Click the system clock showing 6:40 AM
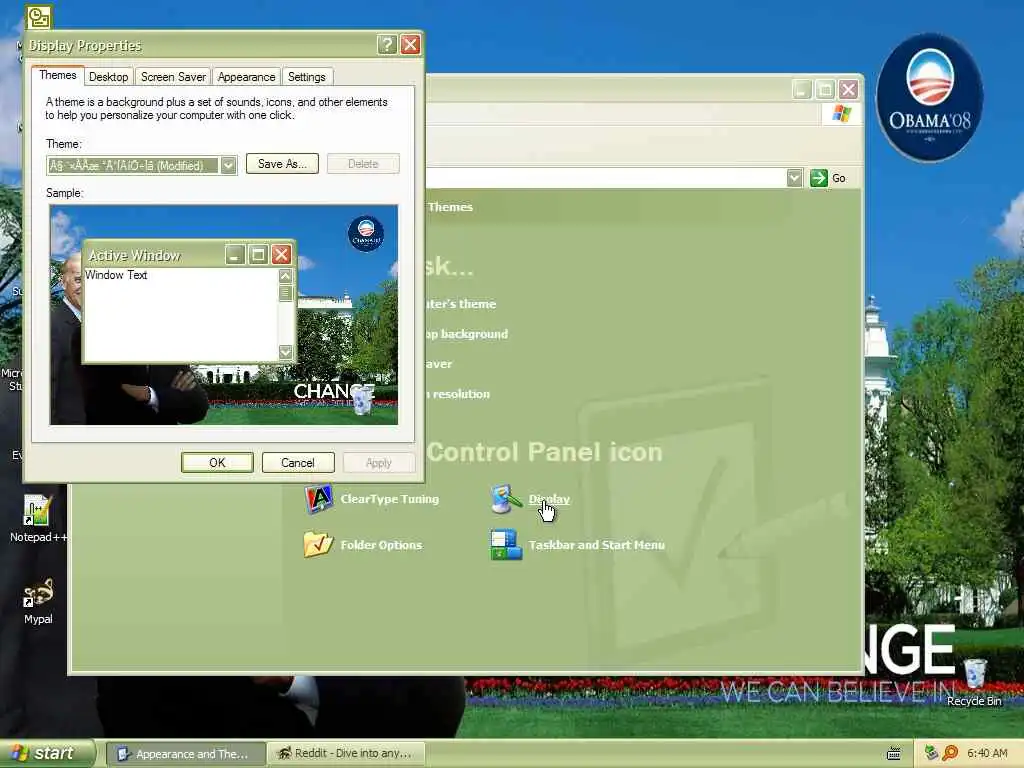 coord(987,753)
